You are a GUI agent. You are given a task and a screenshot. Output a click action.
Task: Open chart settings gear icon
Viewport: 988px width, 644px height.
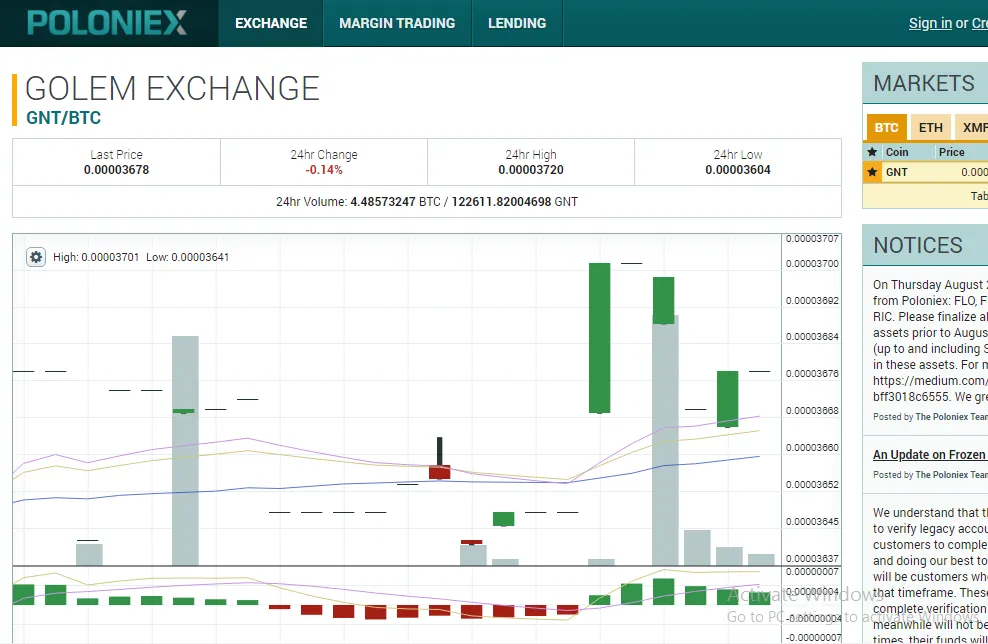click(x=36, y=257)
